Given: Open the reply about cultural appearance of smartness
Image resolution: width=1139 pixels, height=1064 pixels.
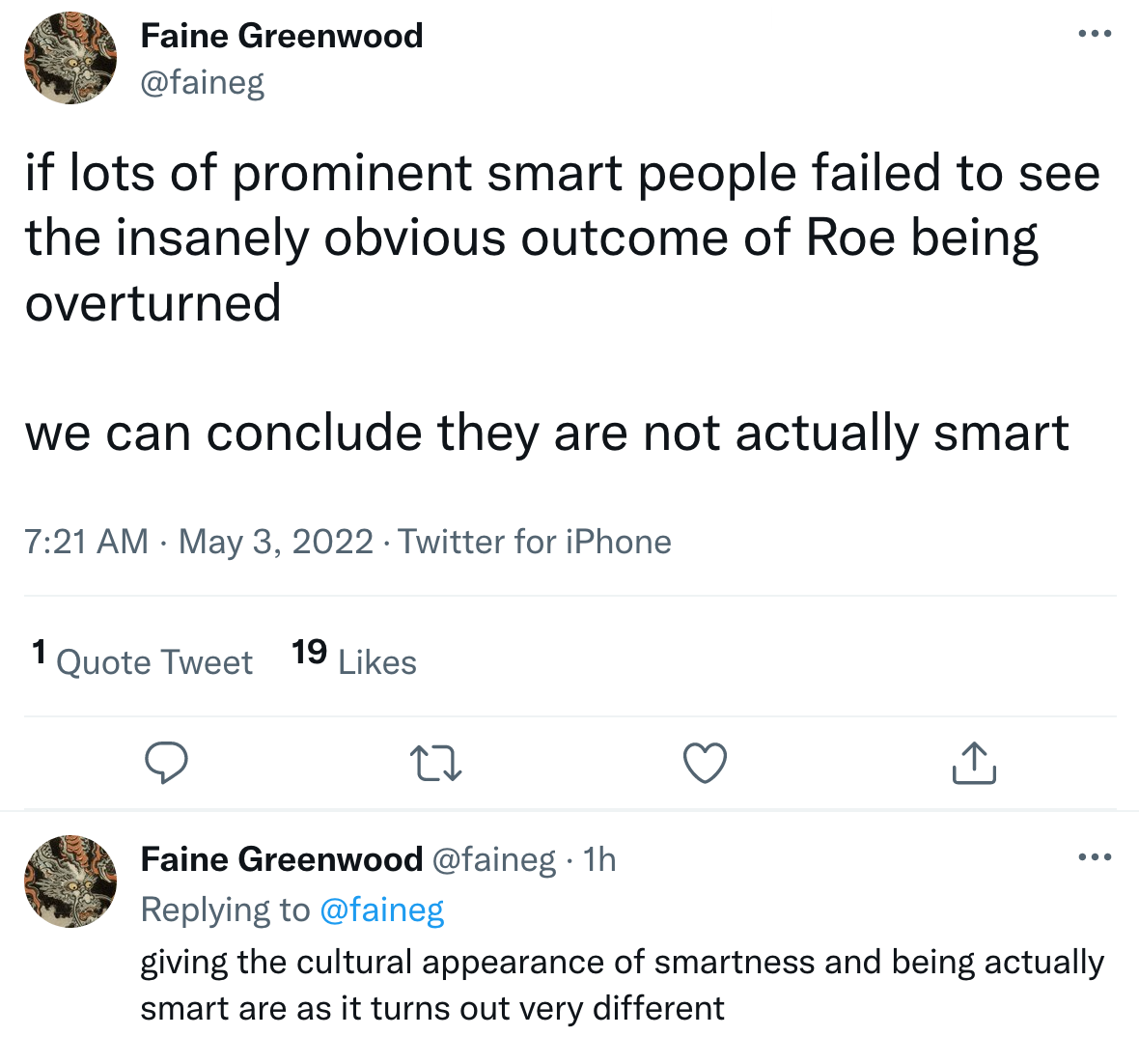Looking at the screenshot, I should 622,985.
